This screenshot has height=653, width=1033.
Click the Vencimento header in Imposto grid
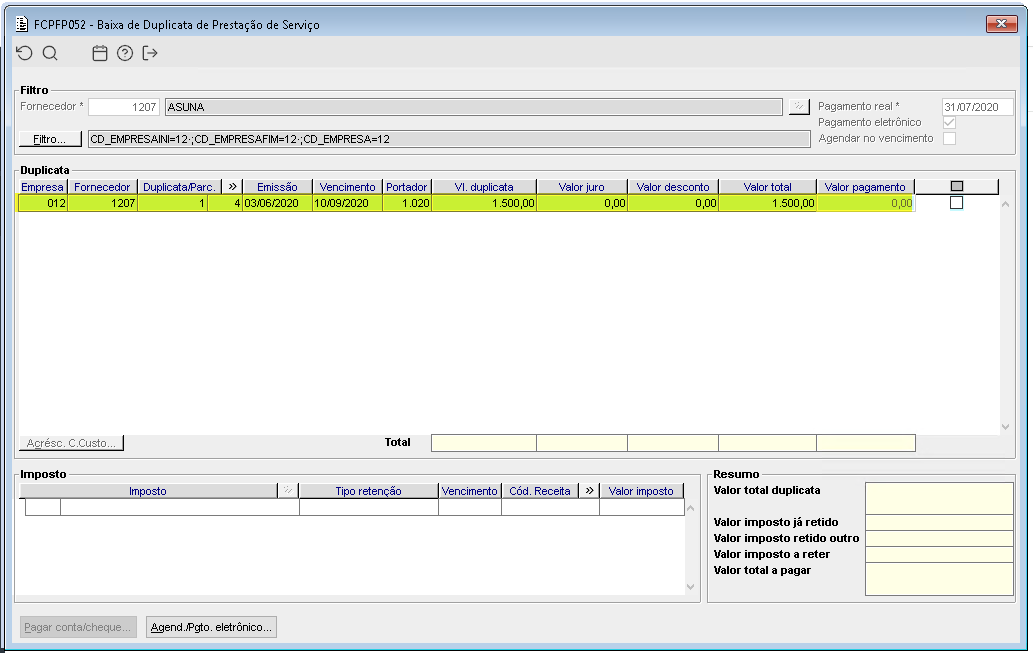point(470,490)
